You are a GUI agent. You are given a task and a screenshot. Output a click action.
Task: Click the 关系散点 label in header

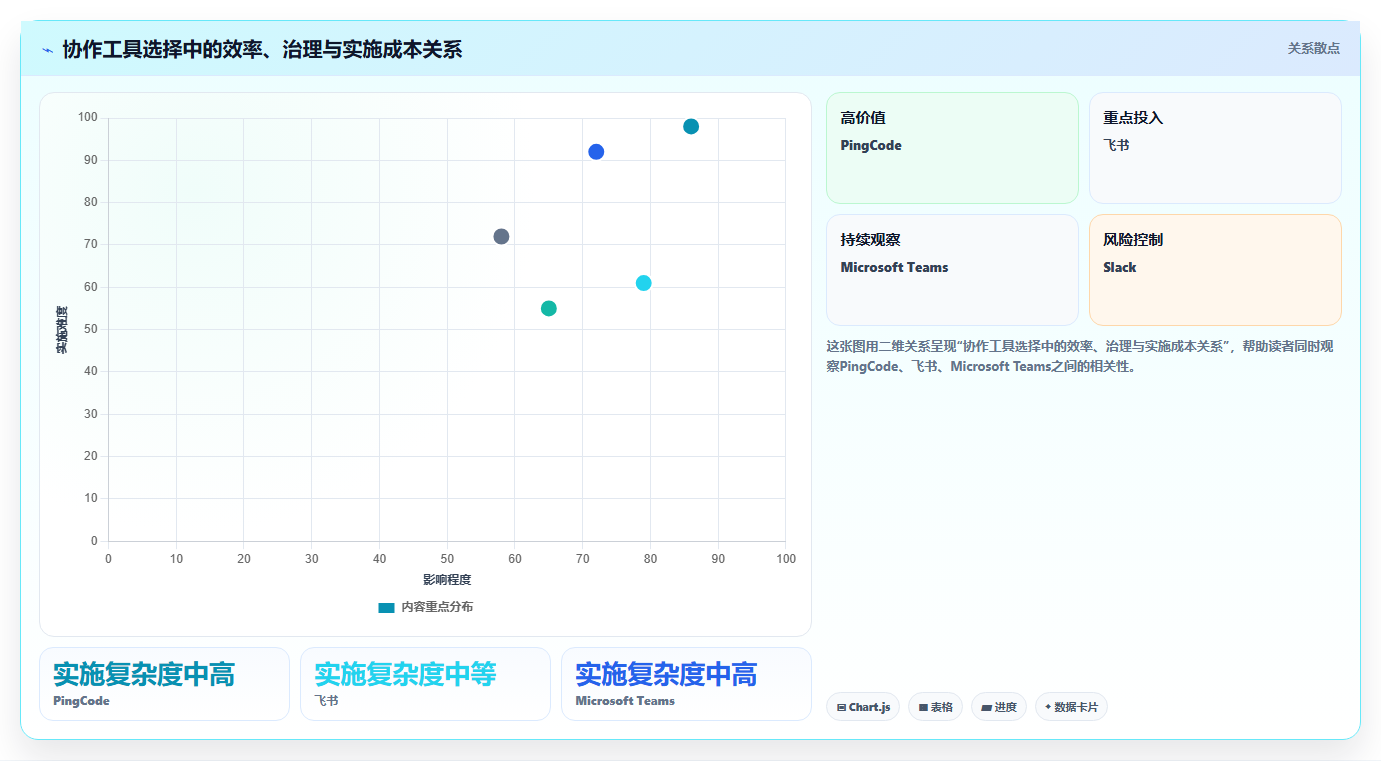1313,48
